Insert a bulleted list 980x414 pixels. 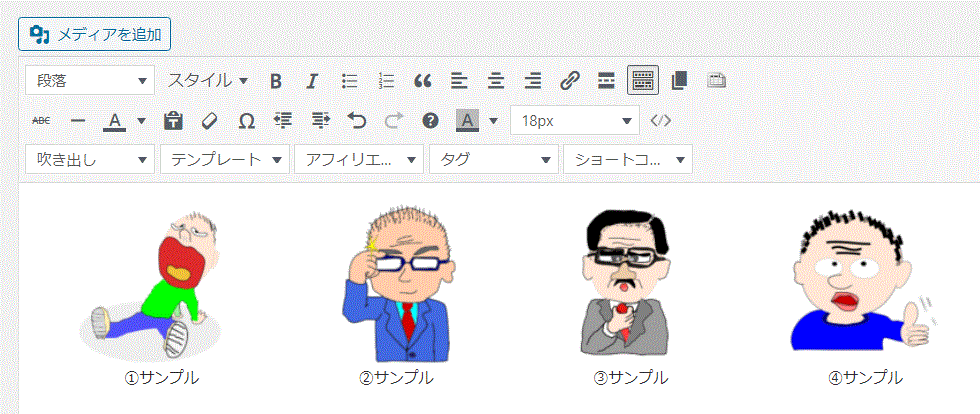click(x=350, y=80)
